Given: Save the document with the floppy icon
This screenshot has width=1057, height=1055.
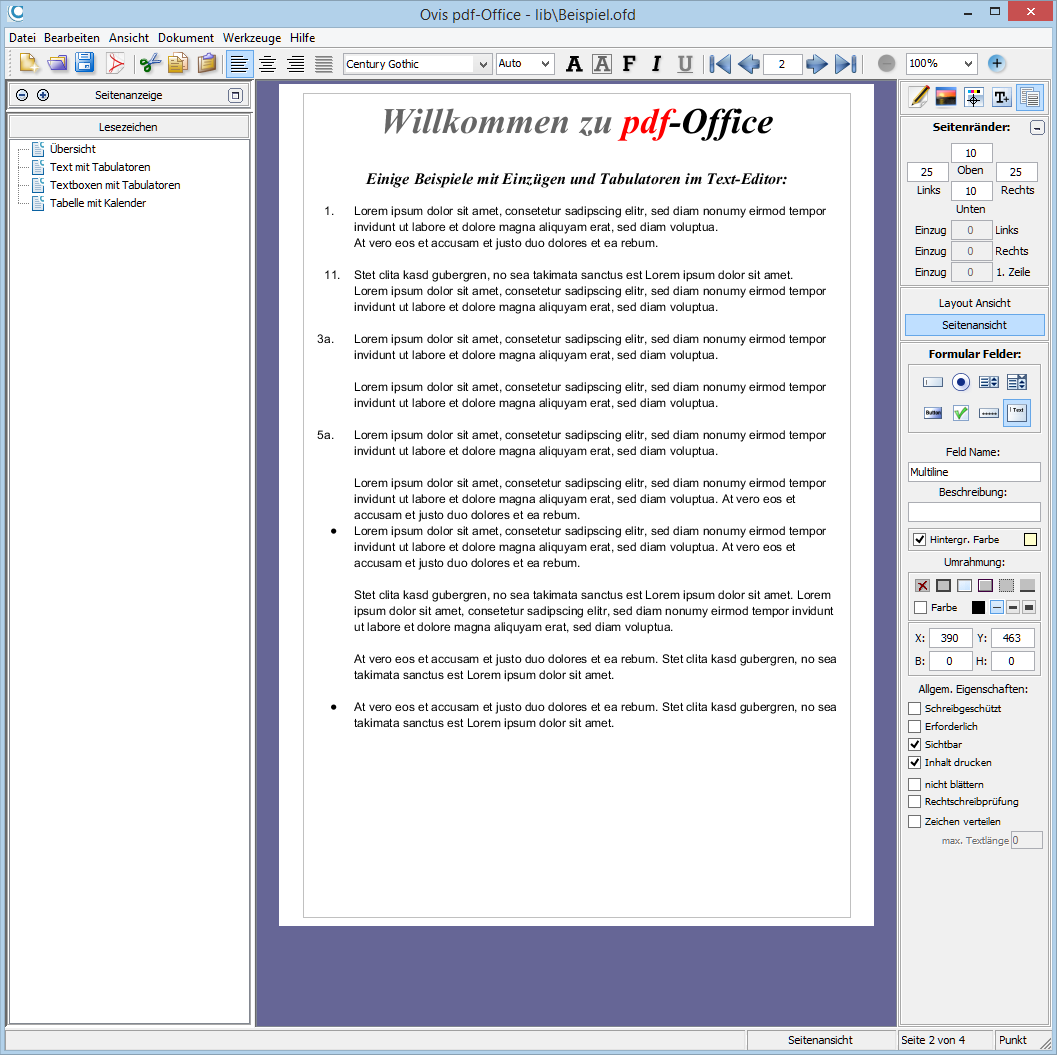Looking at the screenshot, I should tap(85, 63).
